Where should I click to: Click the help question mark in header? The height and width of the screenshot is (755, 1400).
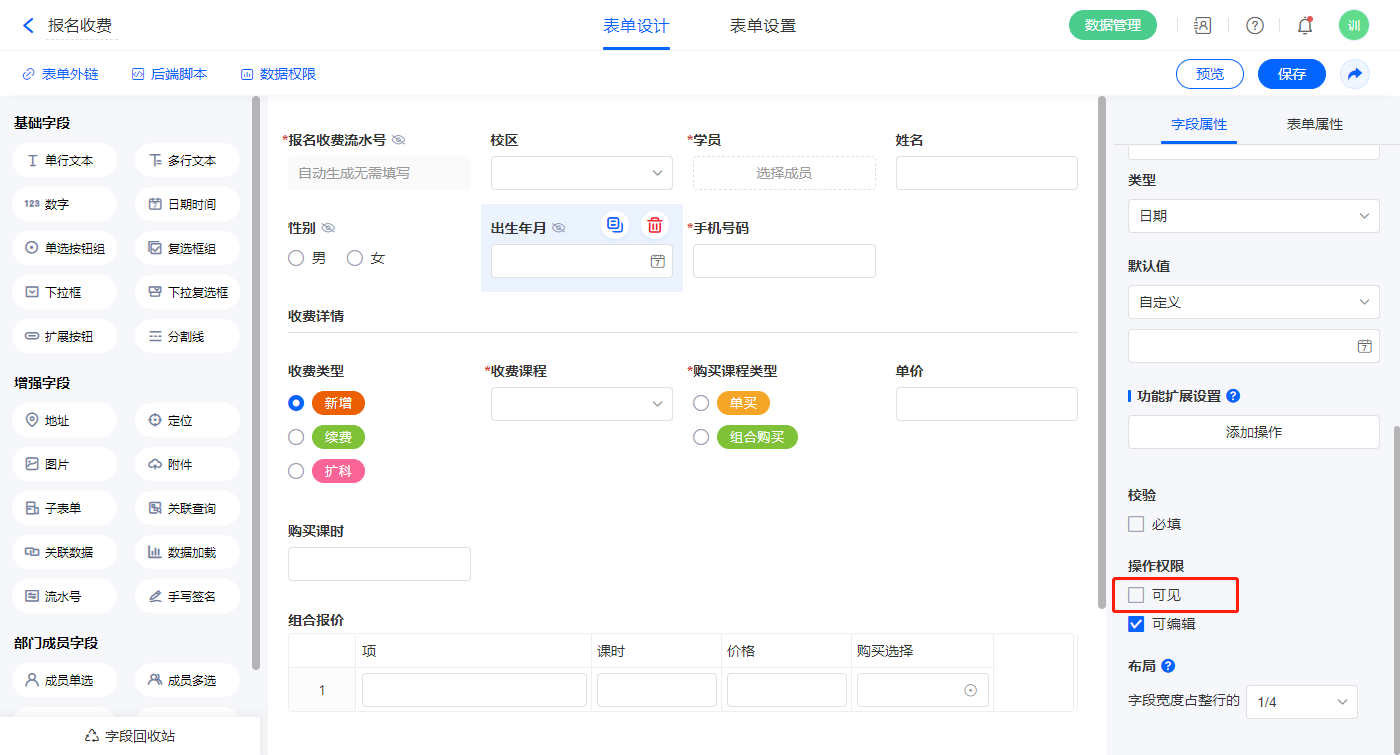pyautogui.click(x=1254, y=26)
